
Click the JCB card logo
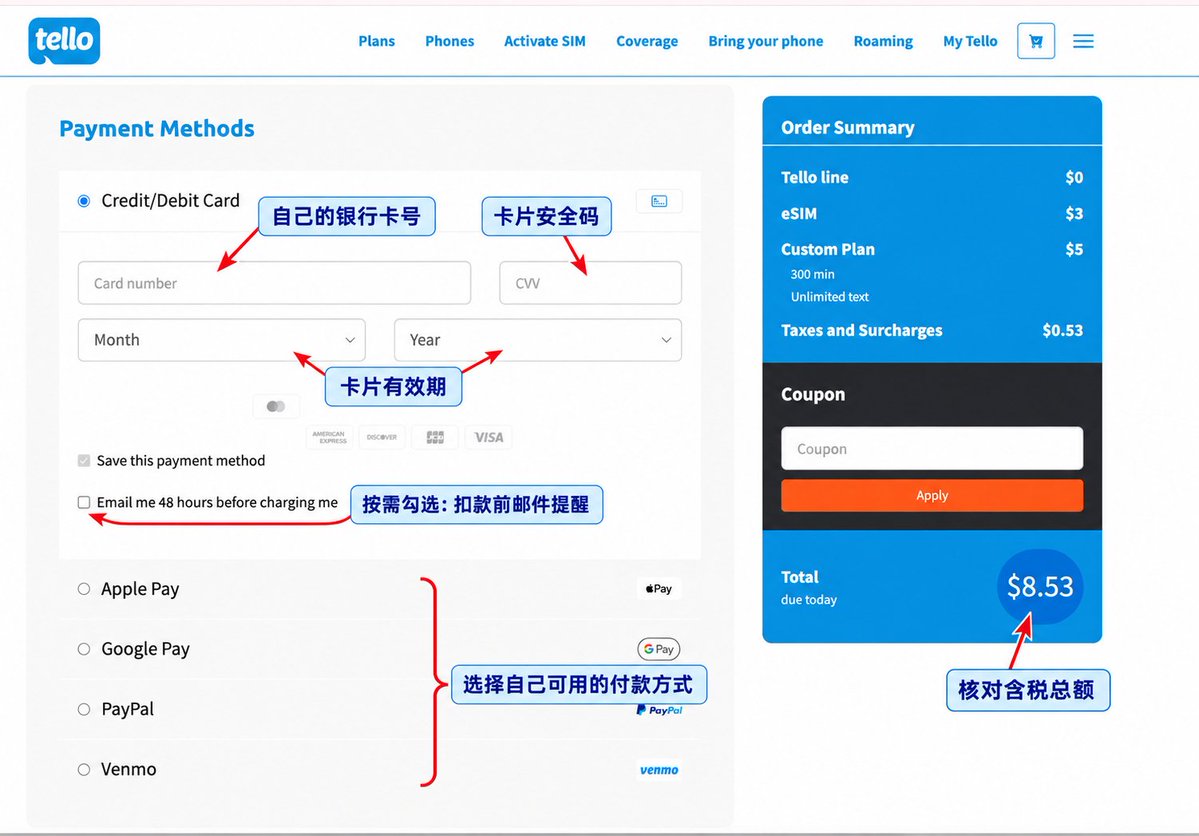(x=435, y=438)
